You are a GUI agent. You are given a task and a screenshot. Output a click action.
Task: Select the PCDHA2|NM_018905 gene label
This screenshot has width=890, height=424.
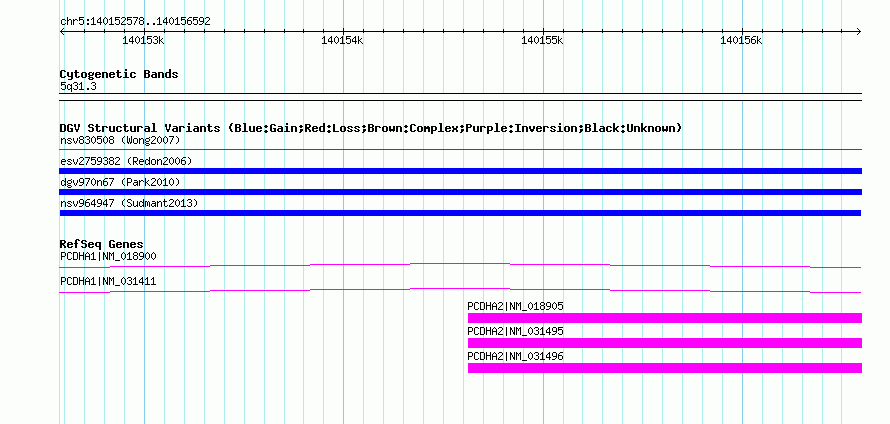(515, 307)
